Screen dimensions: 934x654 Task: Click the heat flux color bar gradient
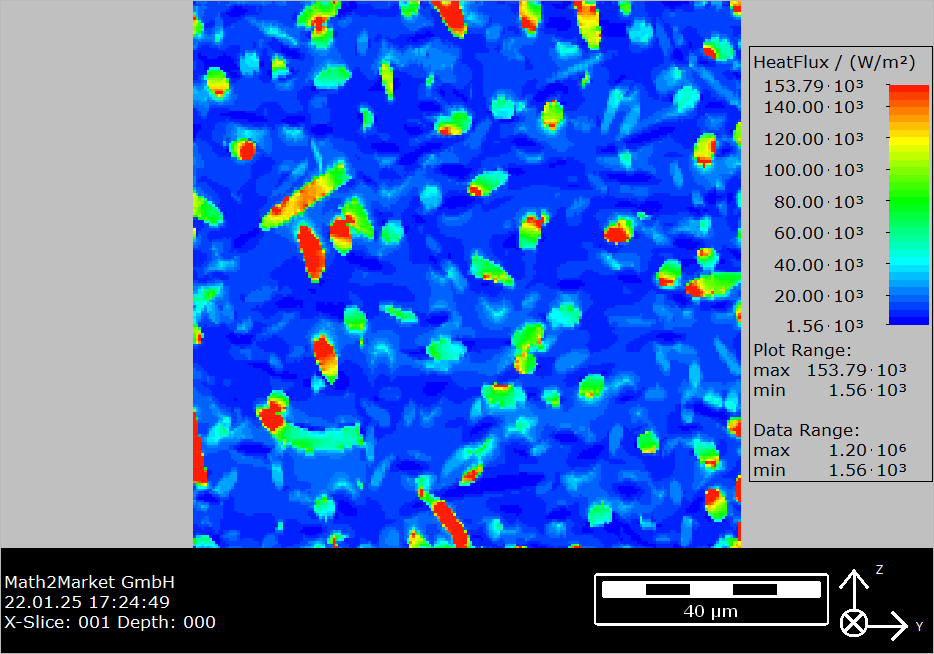(908, 204)
